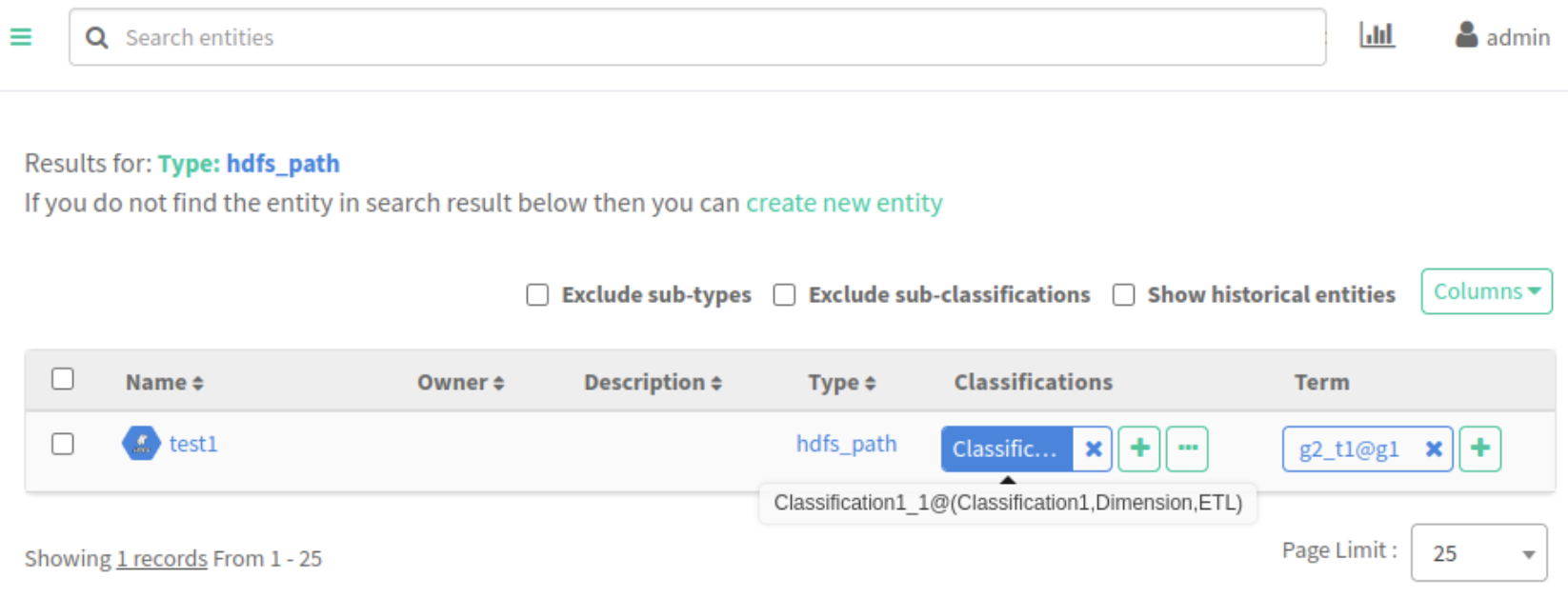Show more classifications via ellipsis button

[x=1187, y=448]
